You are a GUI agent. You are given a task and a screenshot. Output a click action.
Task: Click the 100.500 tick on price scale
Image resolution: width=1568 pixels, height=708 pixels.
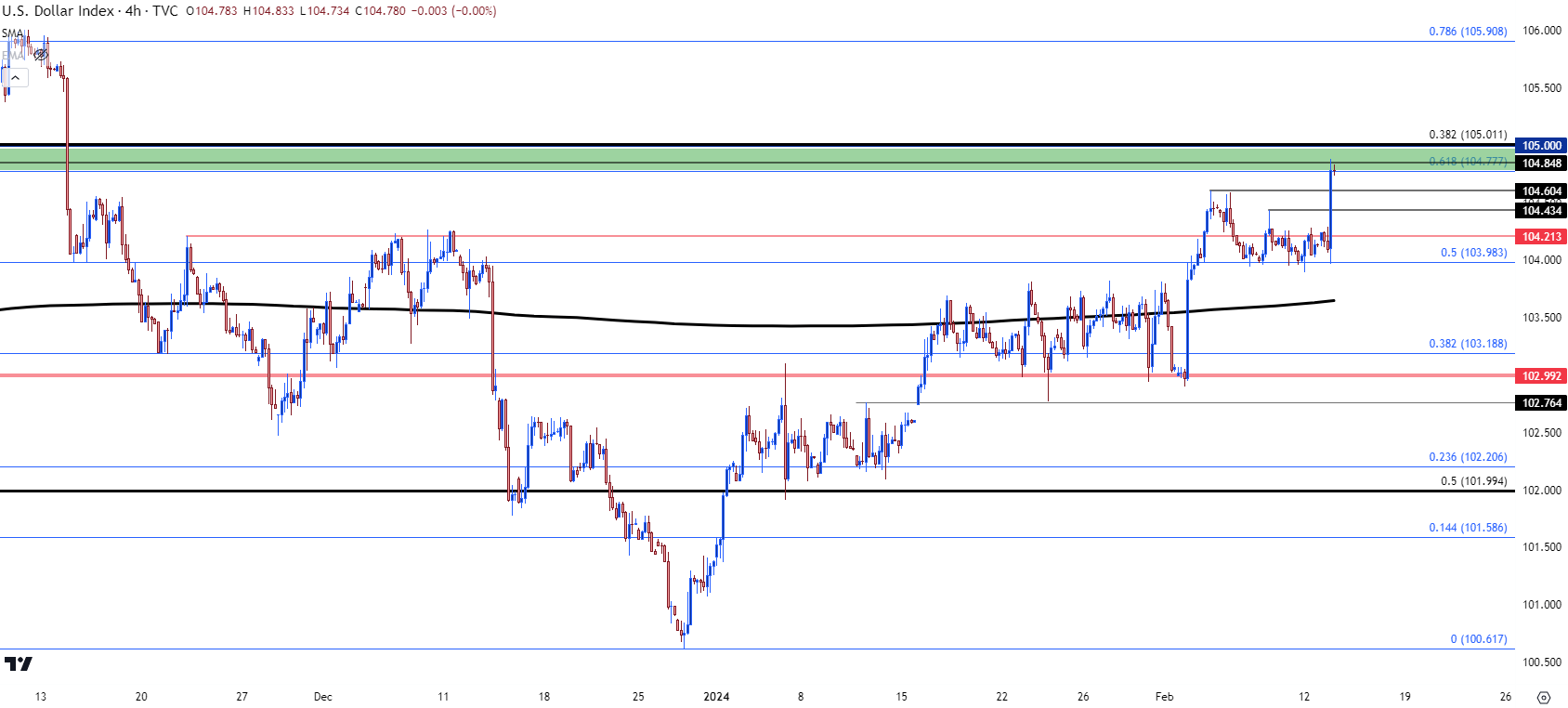click(x=1542, y=662)
